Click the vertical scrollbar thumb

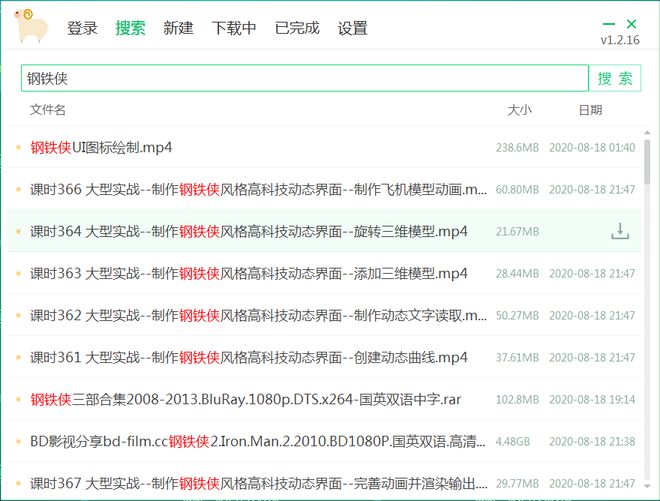pos(647,162)
